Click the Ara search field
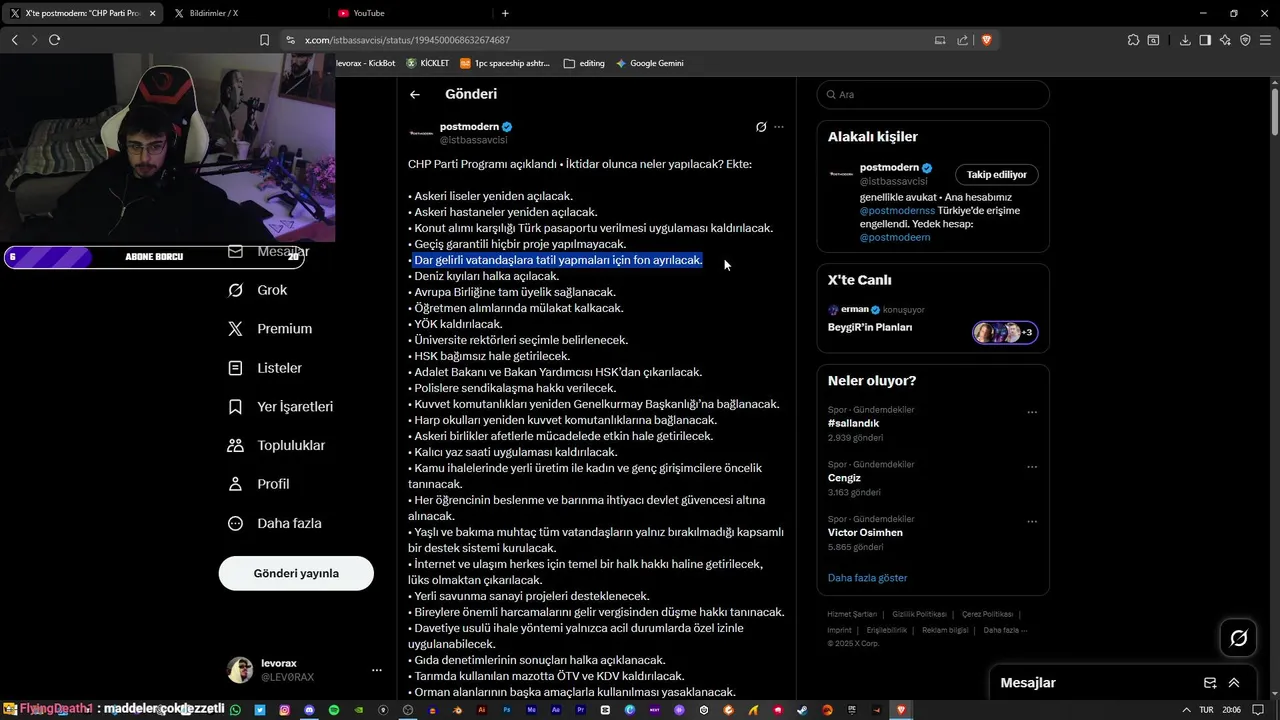 933,94
